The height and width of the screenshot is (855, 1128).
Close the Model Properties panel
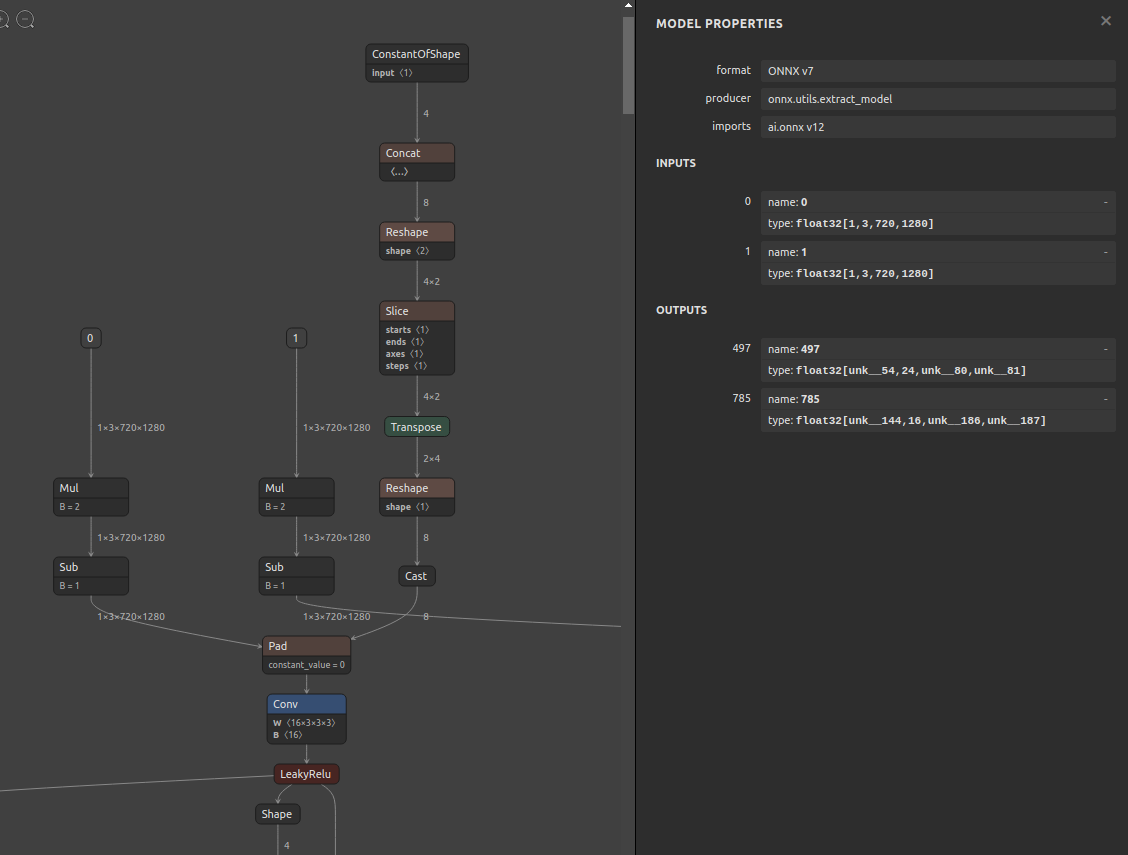[x=1106, y=21]
